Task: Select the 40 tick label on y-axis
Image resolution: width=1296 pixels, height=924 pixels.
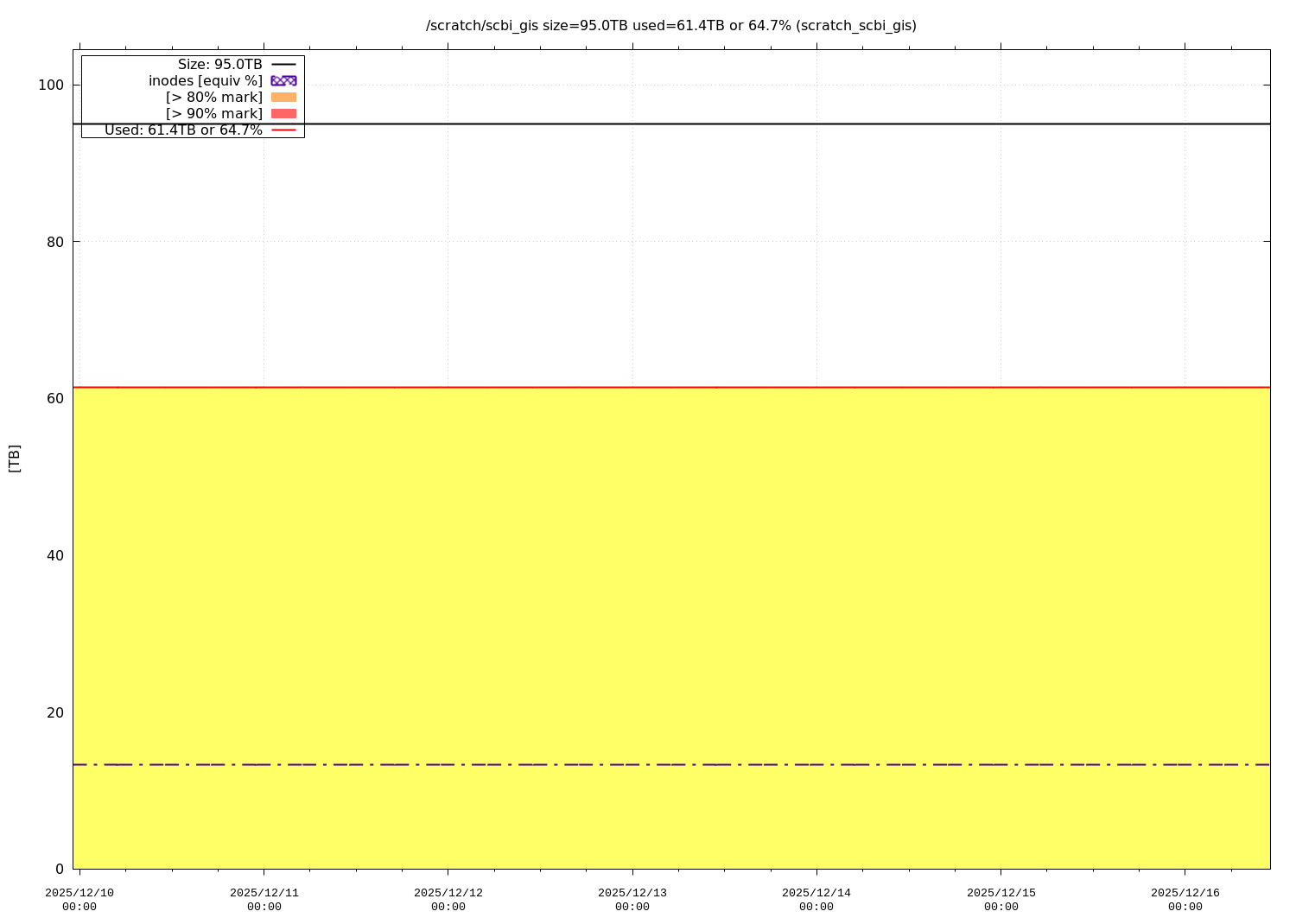Action: coord(54,555)
